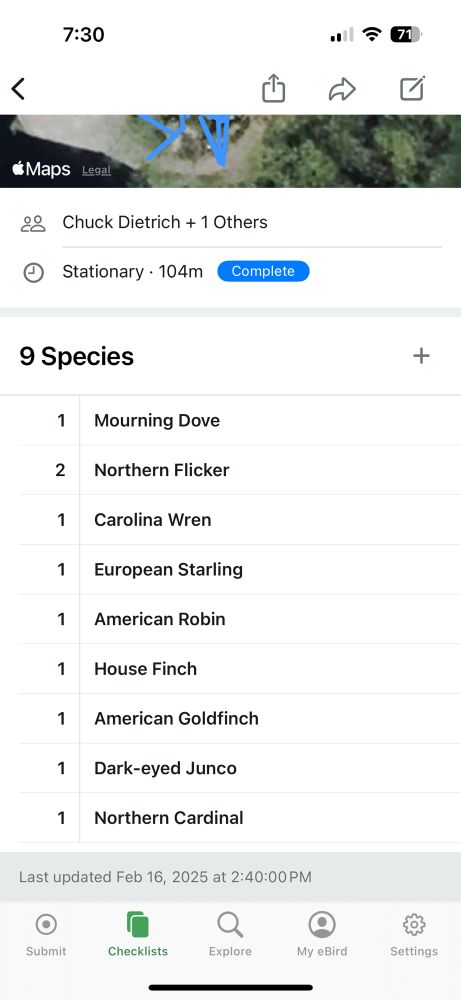
Task: Tap the count for Carolina Wren
Action: pos(61,520)
